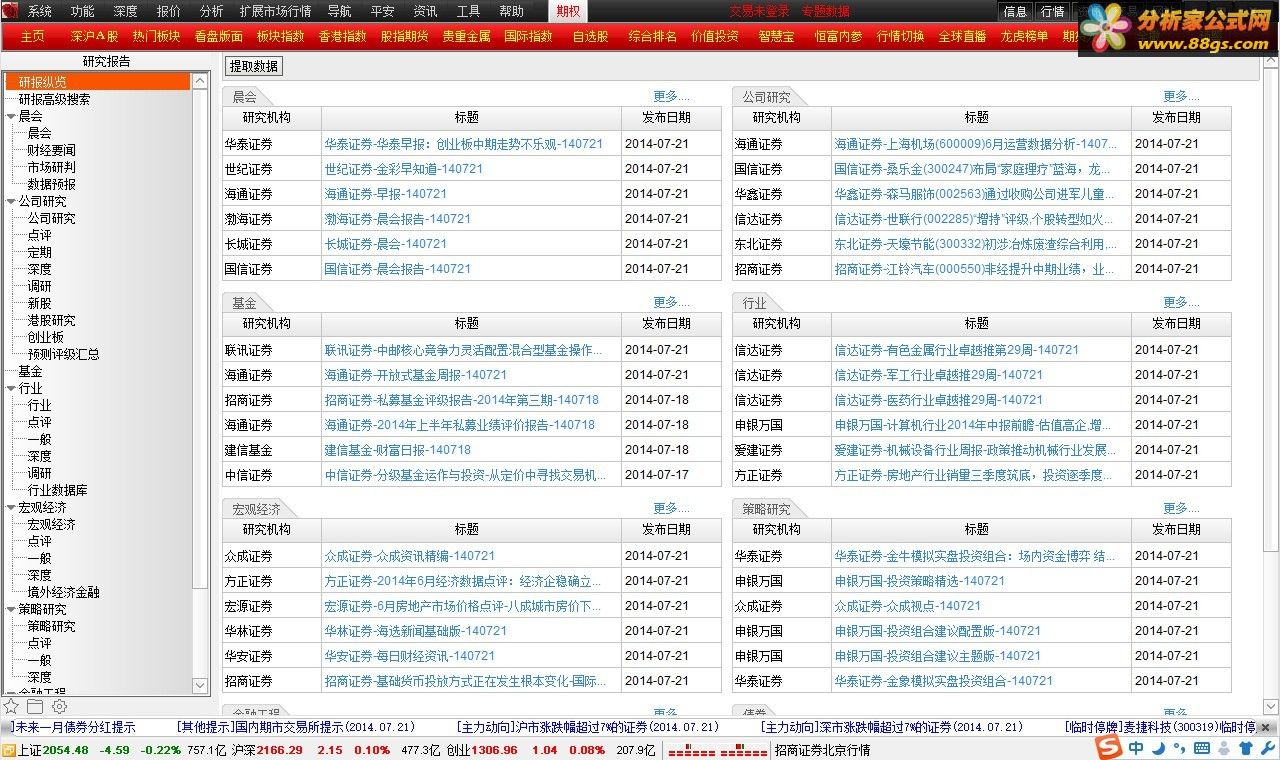Open the 帮助 menu
The image size is (1280, 760).
tap(511, 11)
